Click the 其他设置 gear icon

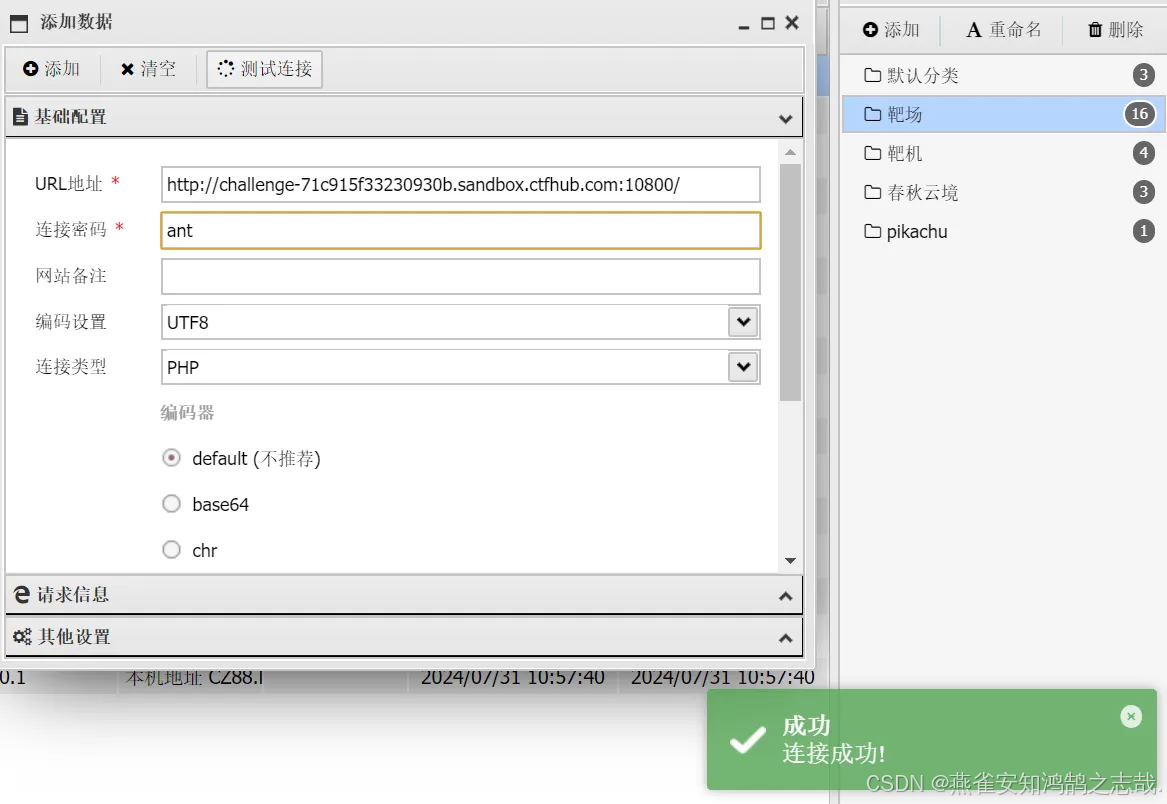click(x=20, y=637)
